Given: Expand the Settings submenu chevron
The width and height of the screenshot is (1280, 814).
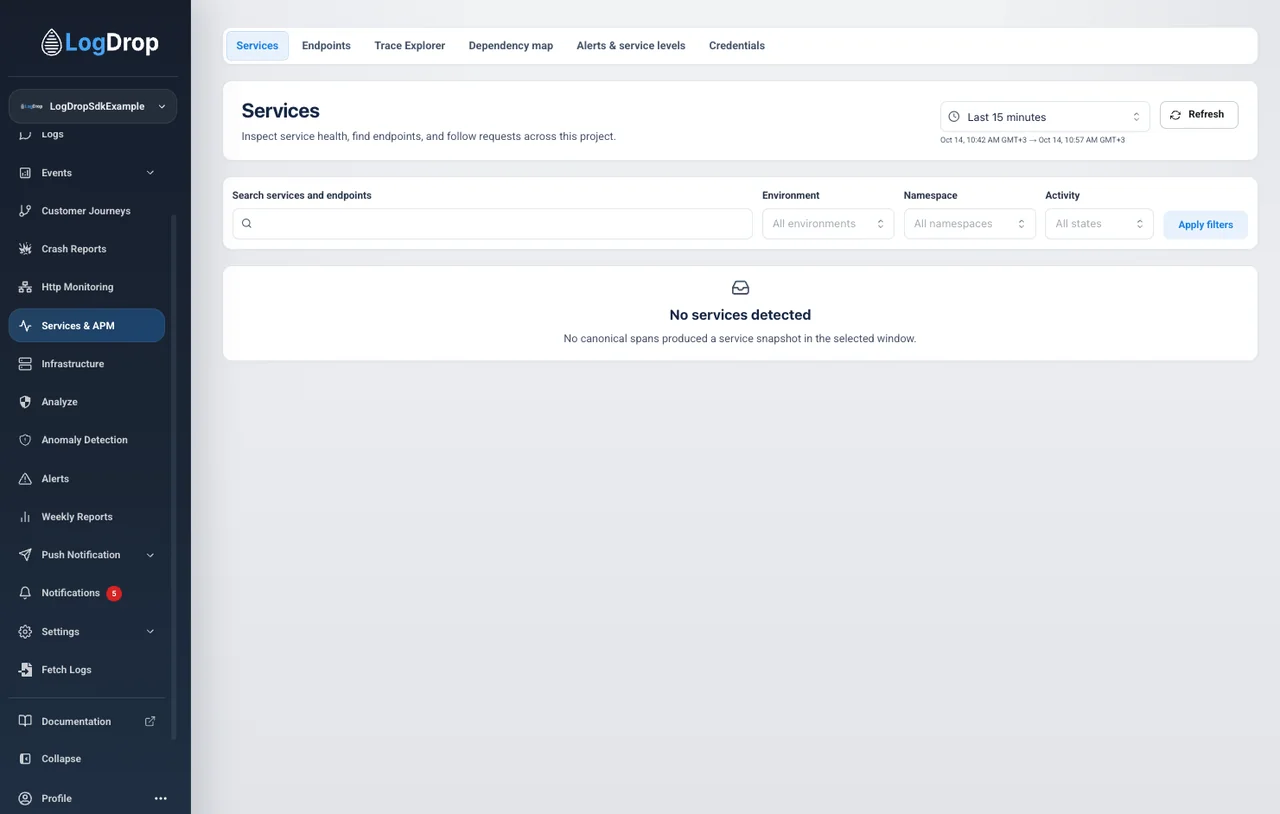Looking at the screenshot, I should click(x=151, y=632).
